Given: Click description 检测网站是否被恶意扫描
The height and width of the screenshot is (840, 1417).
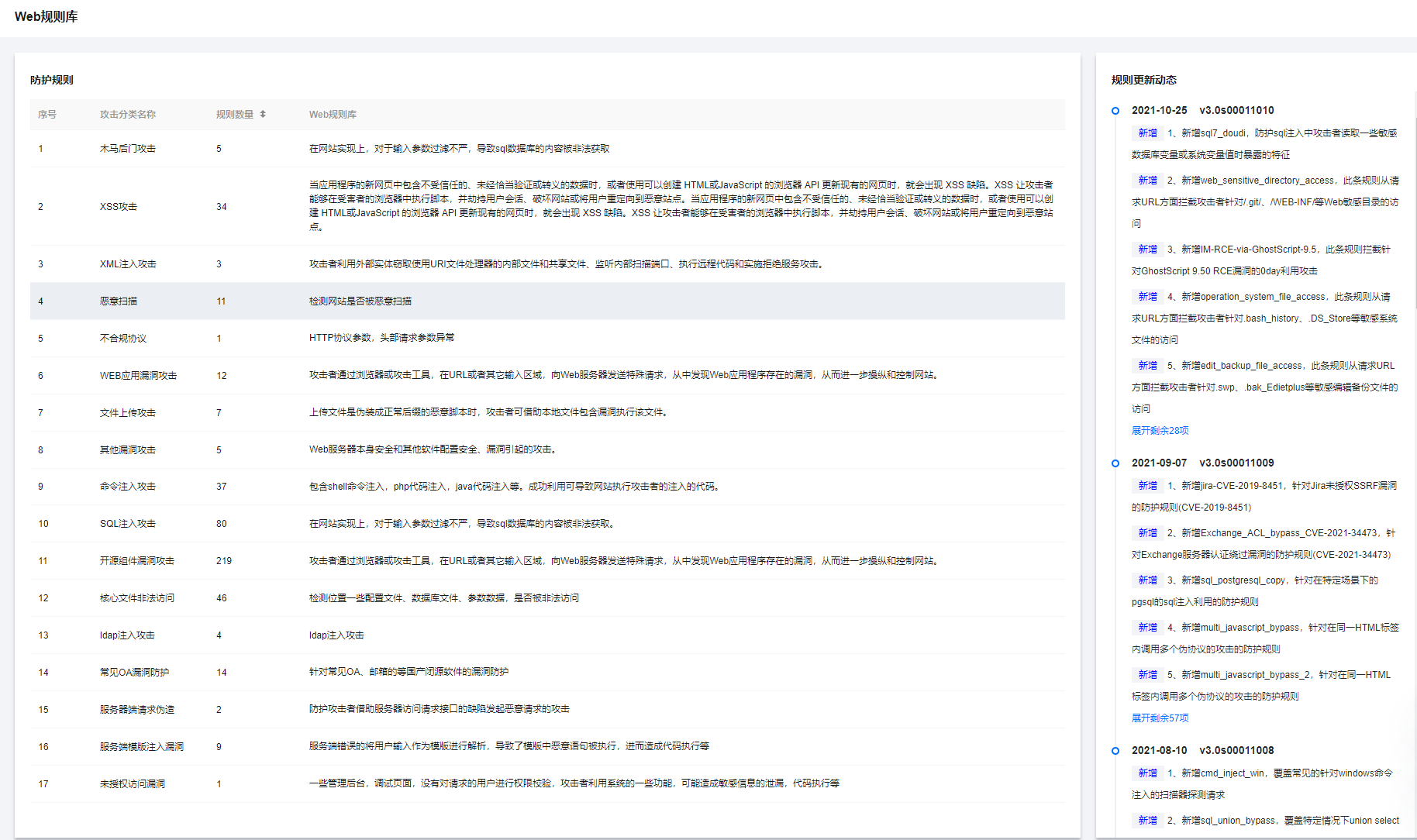Looking at the screenshot, I should (360, 301).
